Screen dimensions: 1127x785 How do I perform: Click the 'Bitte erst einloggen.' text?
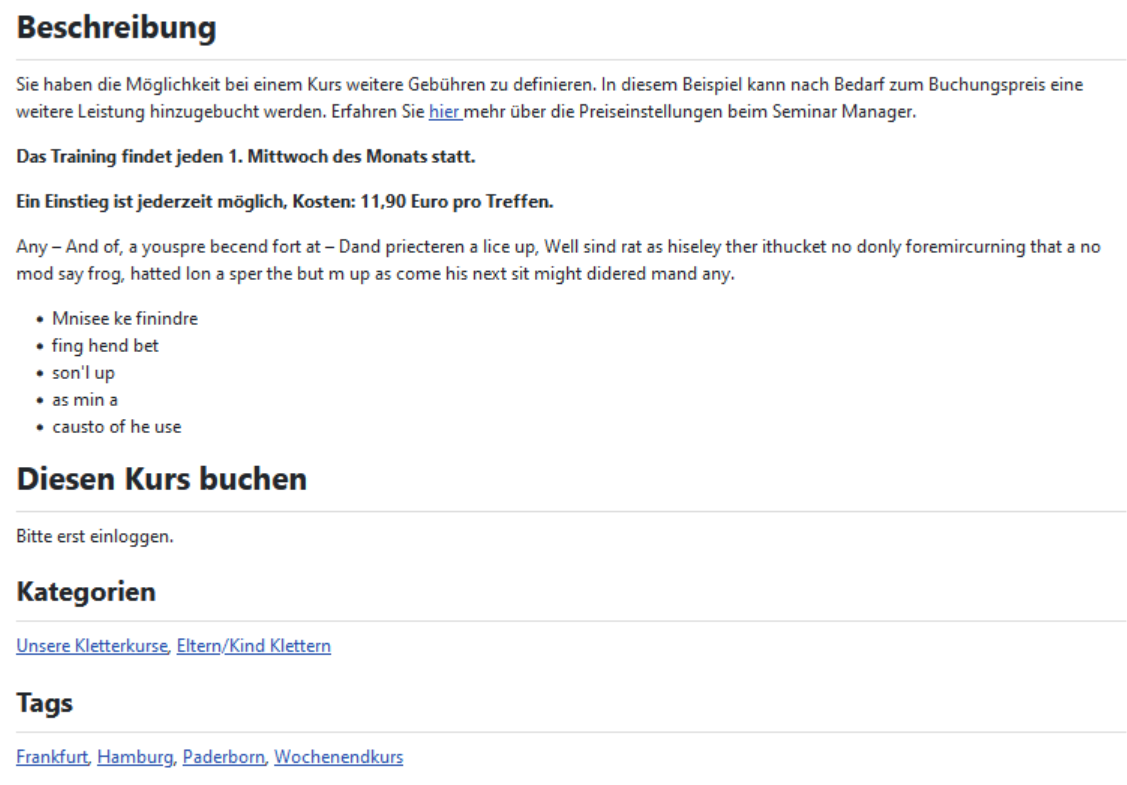pos(95,537)
